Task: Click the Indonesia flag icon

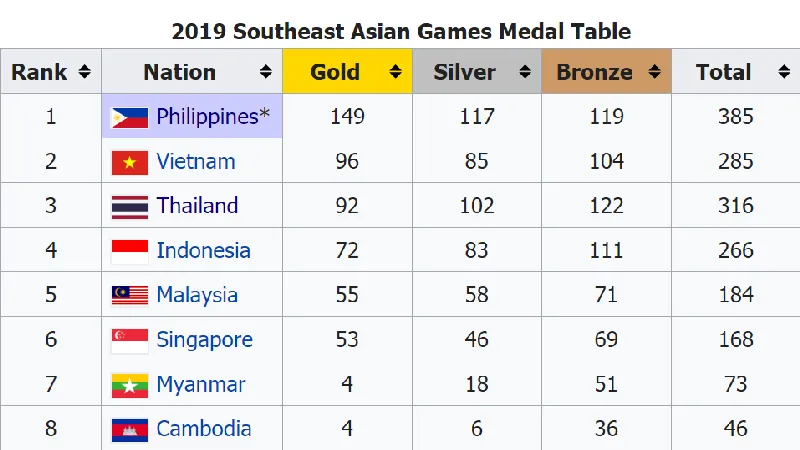Action: (129, 251)
